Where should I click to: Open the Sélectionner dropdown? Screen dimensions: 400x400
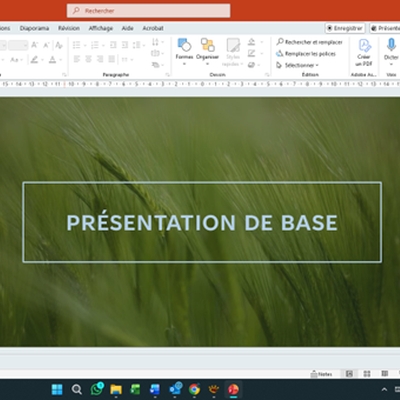tap(297, 65)
